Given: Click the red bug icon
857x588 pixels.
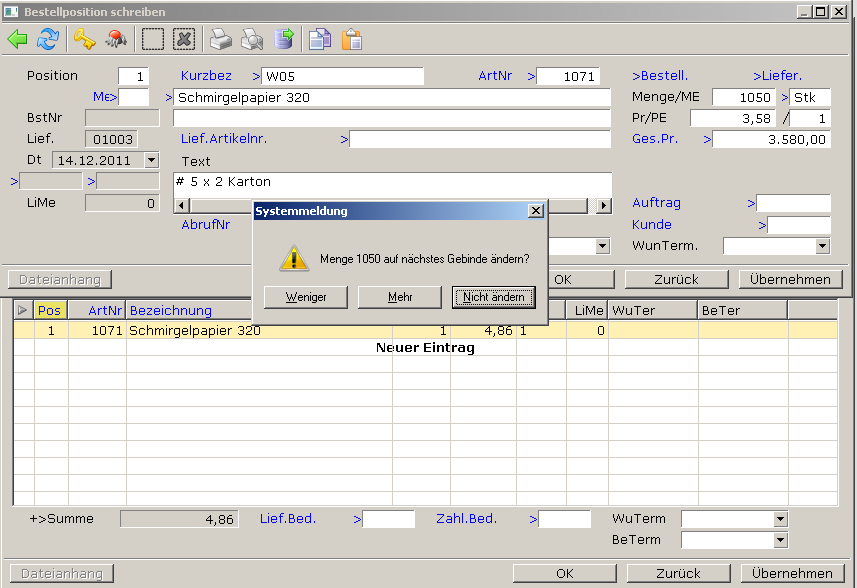Looking at the screenshot, I should (116, 39).
